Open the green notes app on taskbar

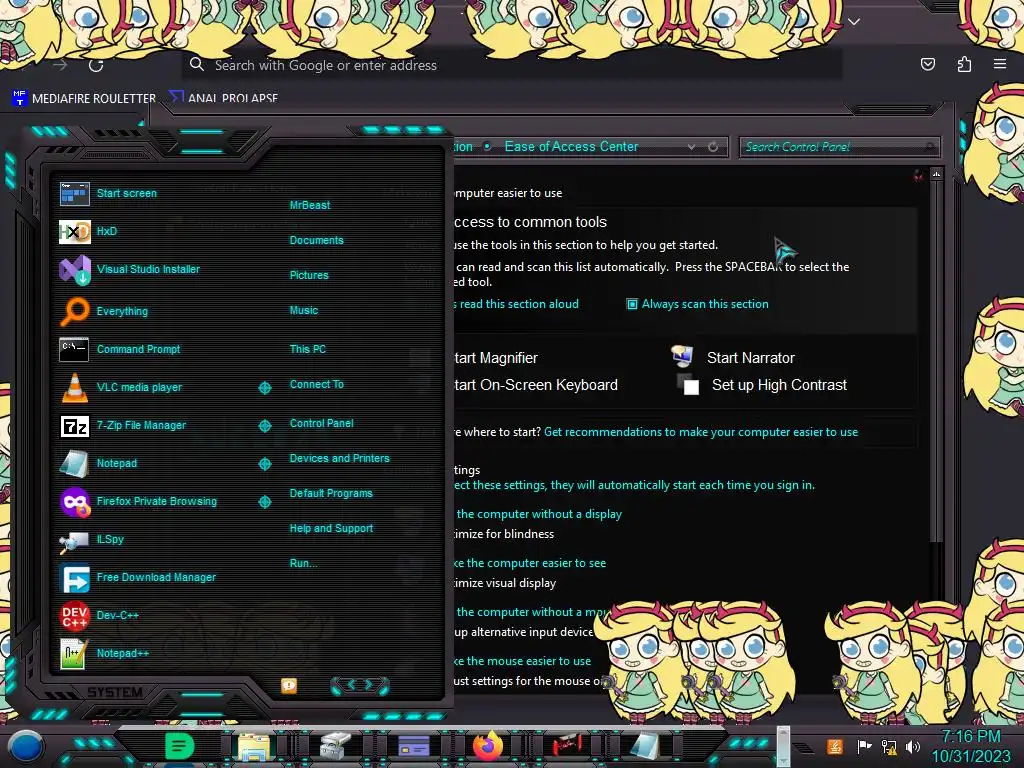[x=179, y=746]
